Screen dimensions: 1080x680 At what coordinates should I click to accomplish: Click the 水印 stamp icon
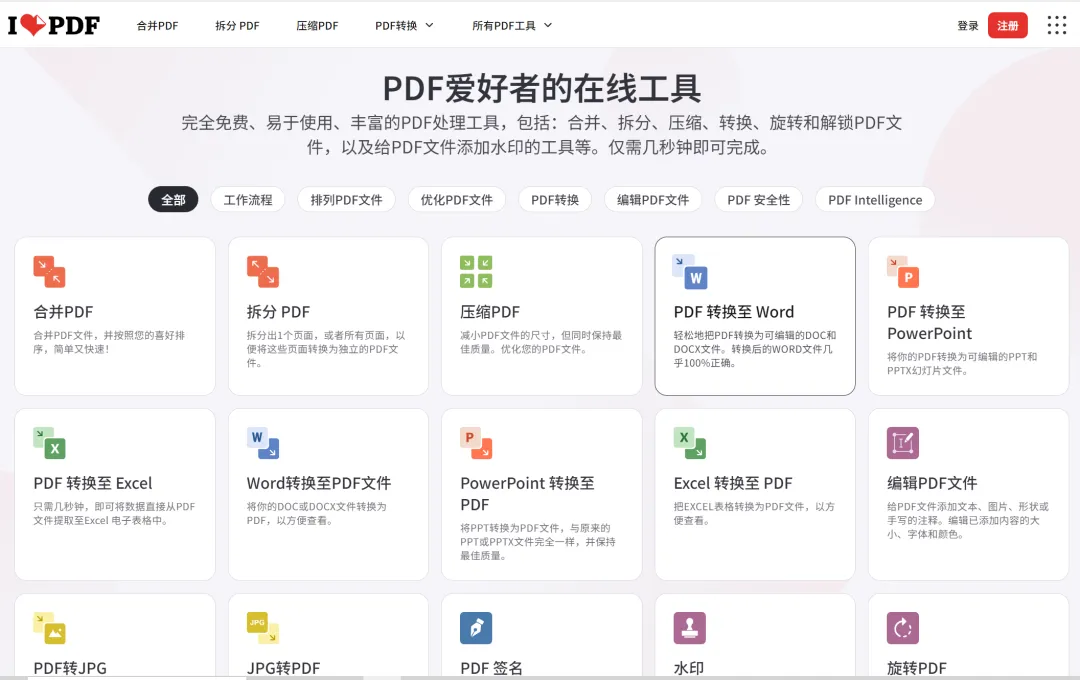pos(689,628)
